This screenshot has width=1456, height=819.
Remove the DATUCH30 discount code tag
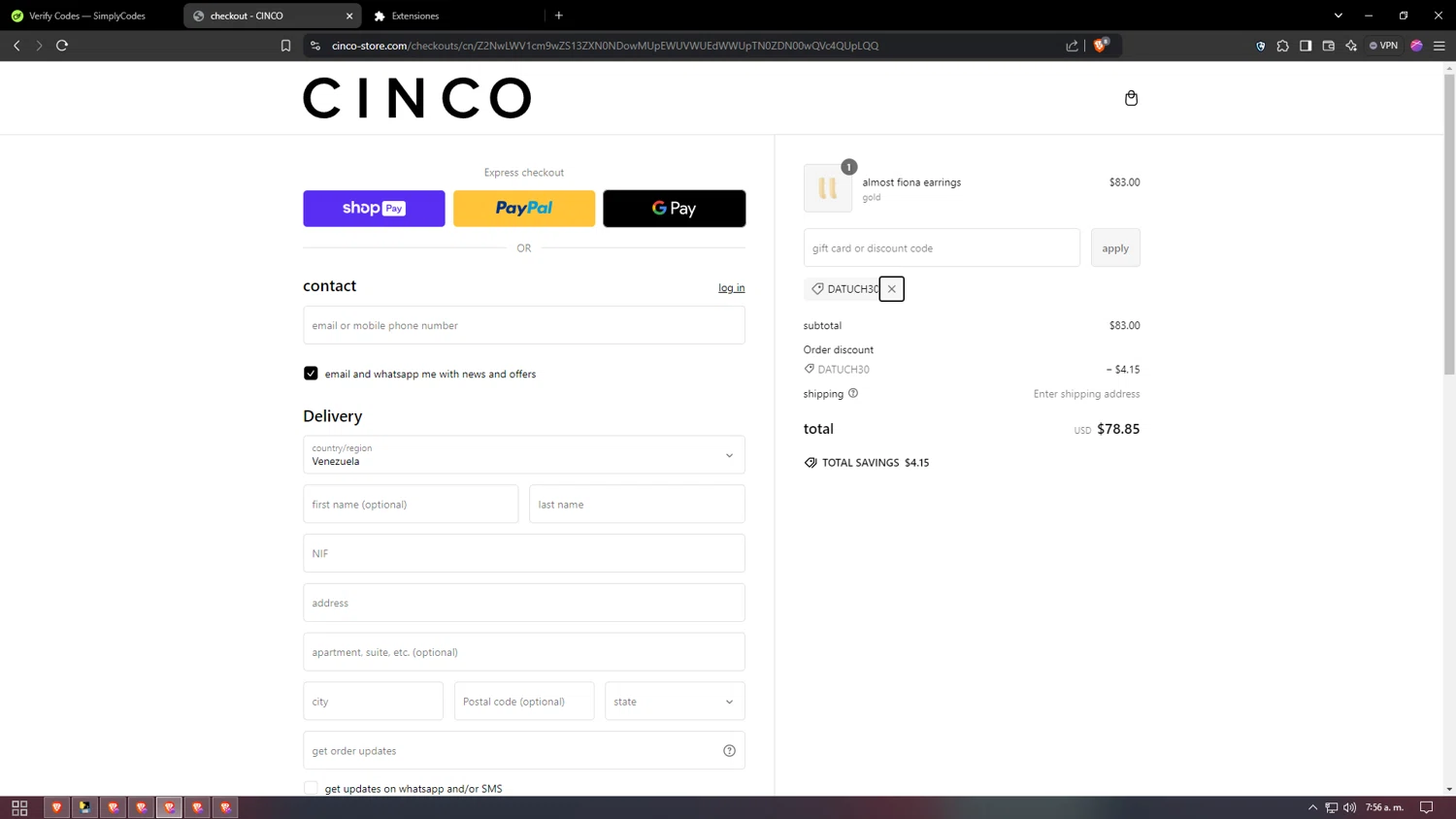pos(891,289)
